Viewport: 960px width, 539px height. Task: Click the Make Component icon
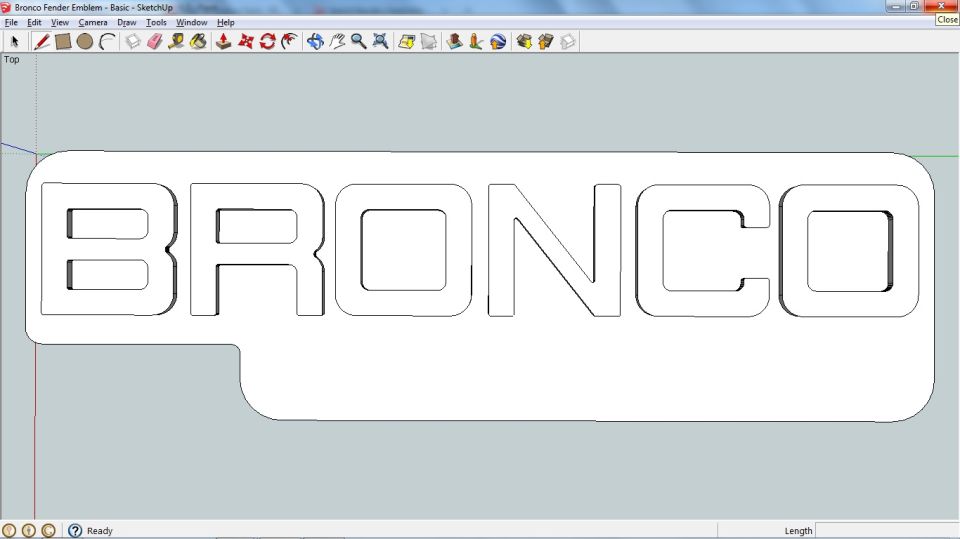133,42
